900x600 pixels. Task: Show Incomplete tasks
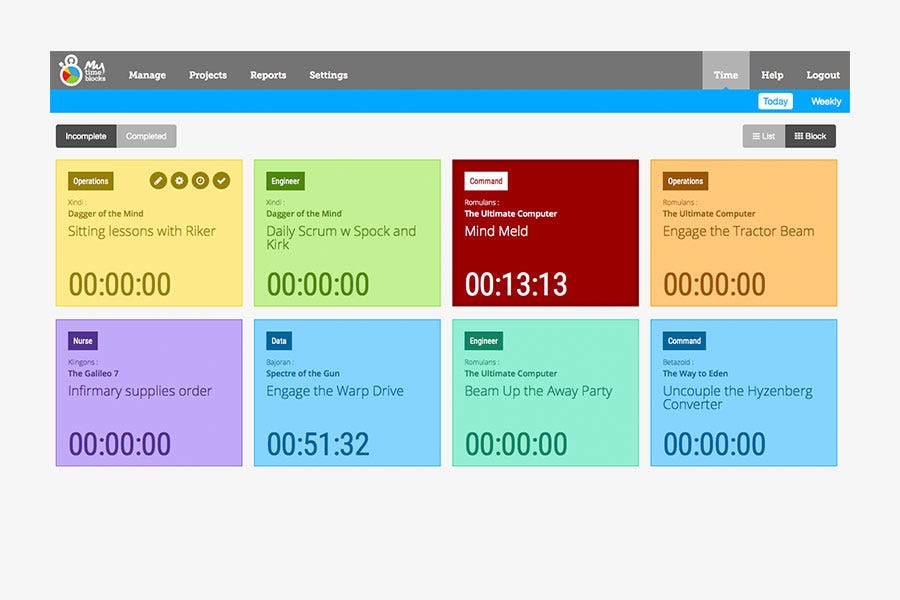click(x=85, y=136)
